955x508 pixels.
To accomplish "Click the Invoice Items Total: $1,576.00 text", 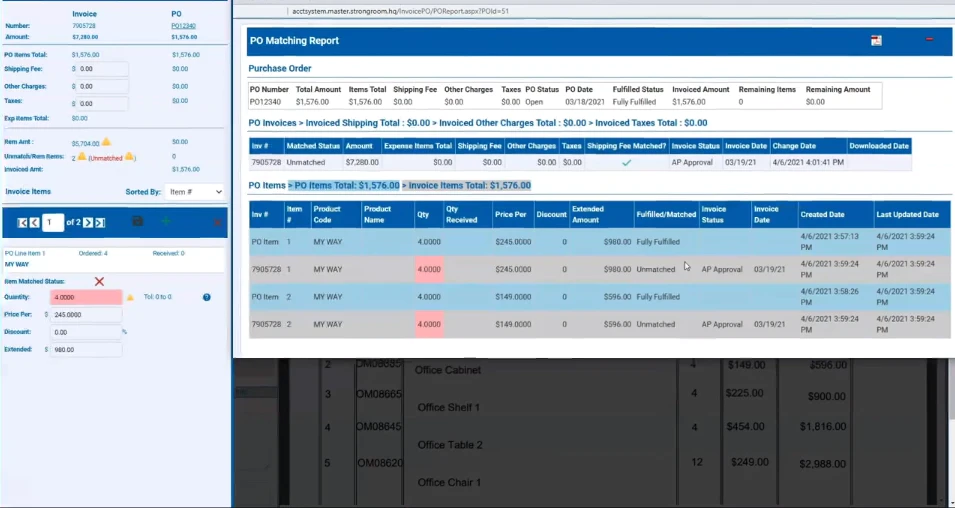I will pyautogui.click(x=470, y=185).
